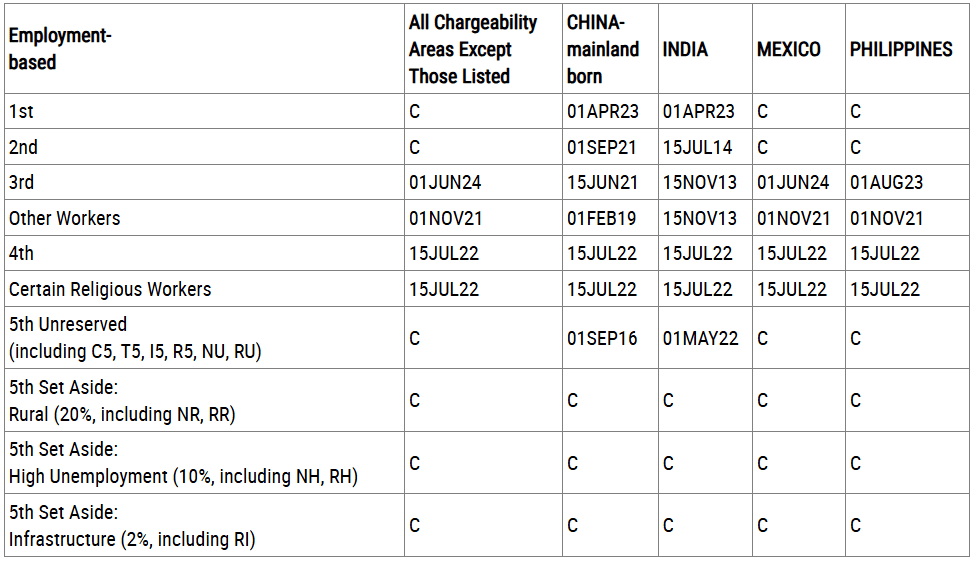Select the INDIA column header
Viewport: 975px width, 562px height.
[685, 49]
